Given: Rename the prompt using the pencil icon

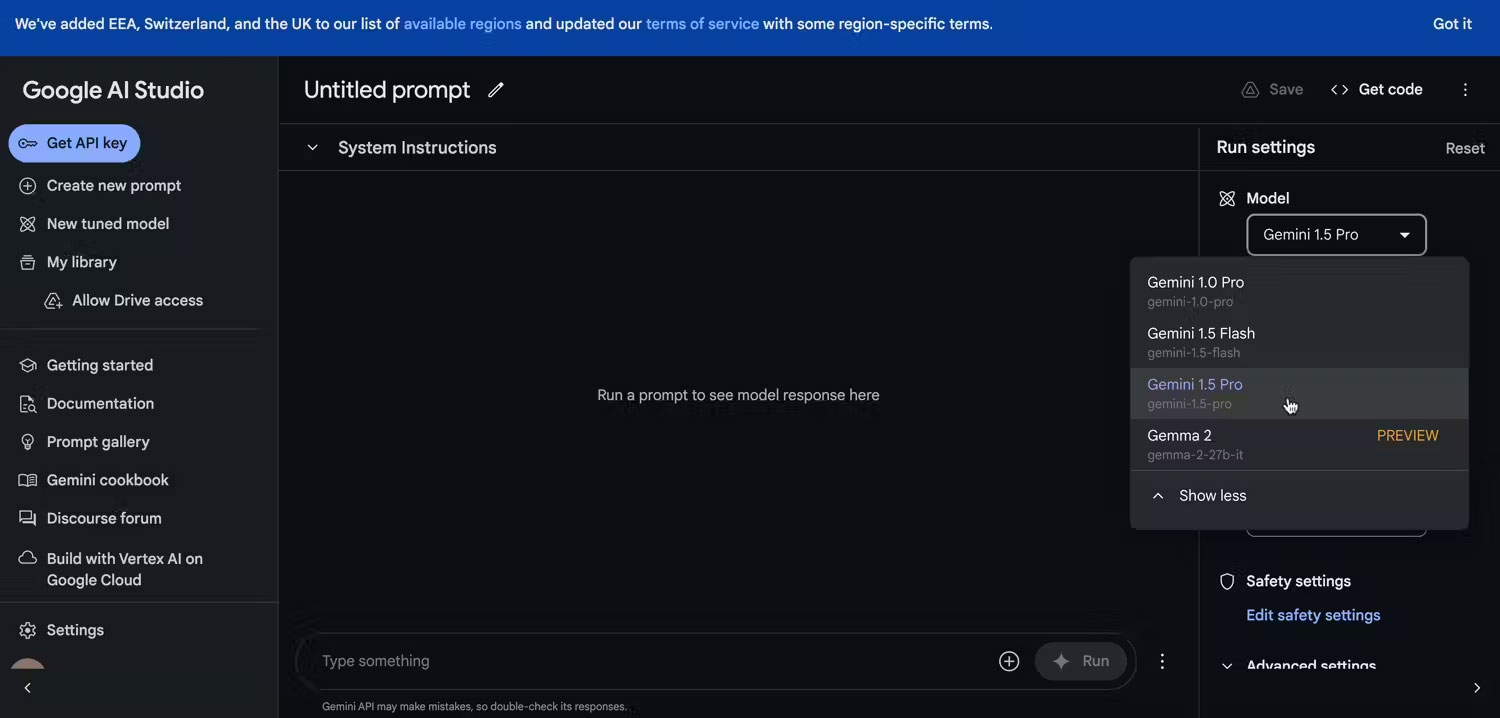Looking at the screenshot, I should pyautogui.click(x=495, y=90).
